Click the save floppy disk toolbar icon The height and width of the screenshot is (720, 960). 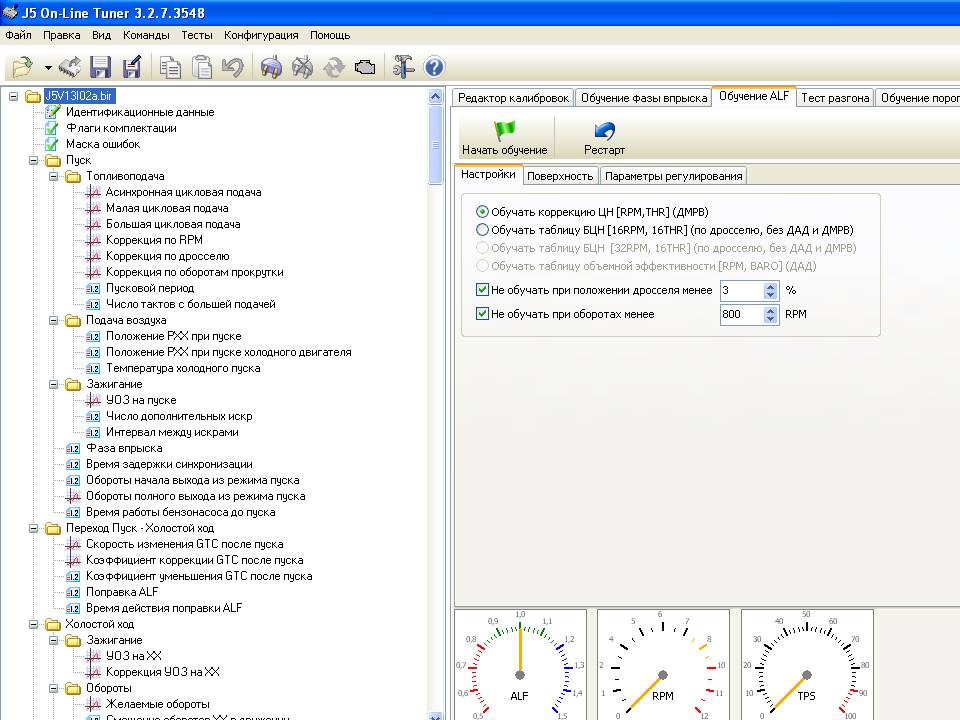(100, 67)
